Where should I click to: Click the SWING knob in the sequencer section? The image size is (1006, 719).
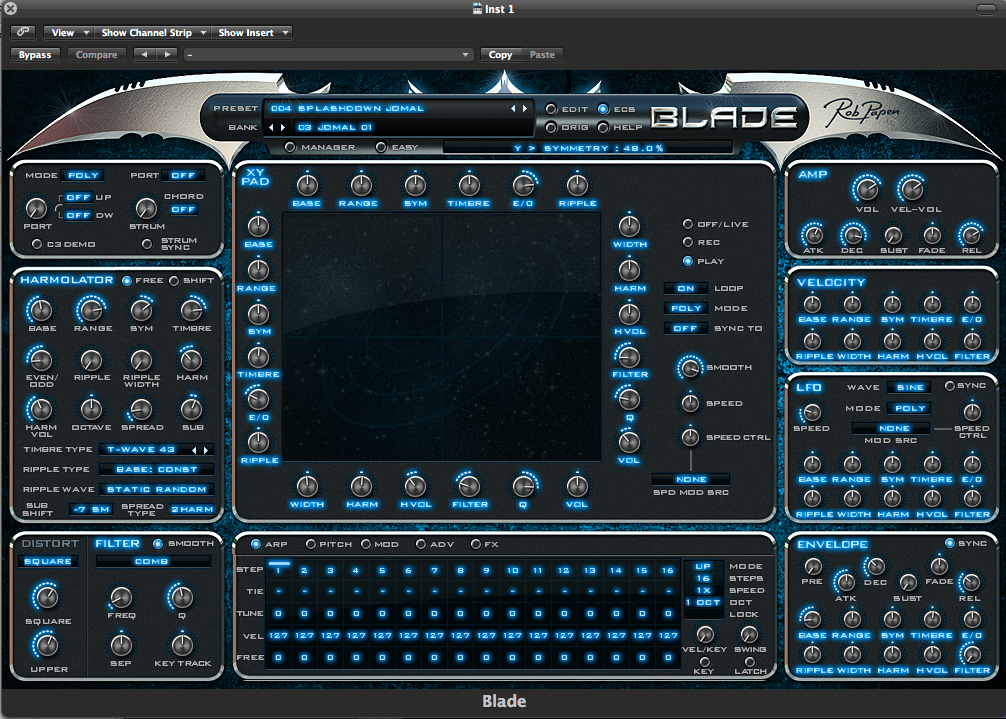pyautogui.click(x=749, y=636)
